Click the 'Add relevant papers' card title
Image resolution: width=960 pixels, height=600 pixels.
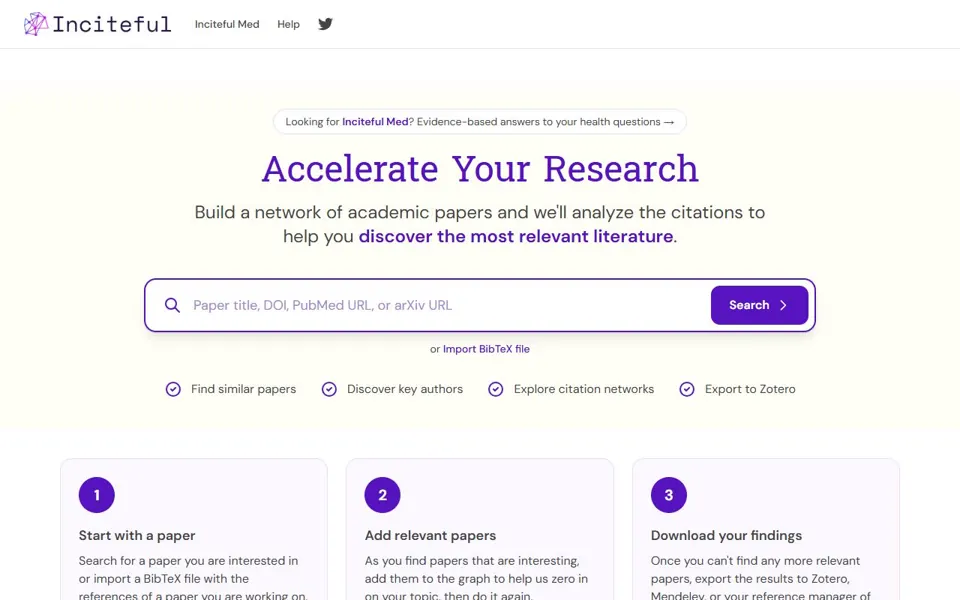click(430, 535)
